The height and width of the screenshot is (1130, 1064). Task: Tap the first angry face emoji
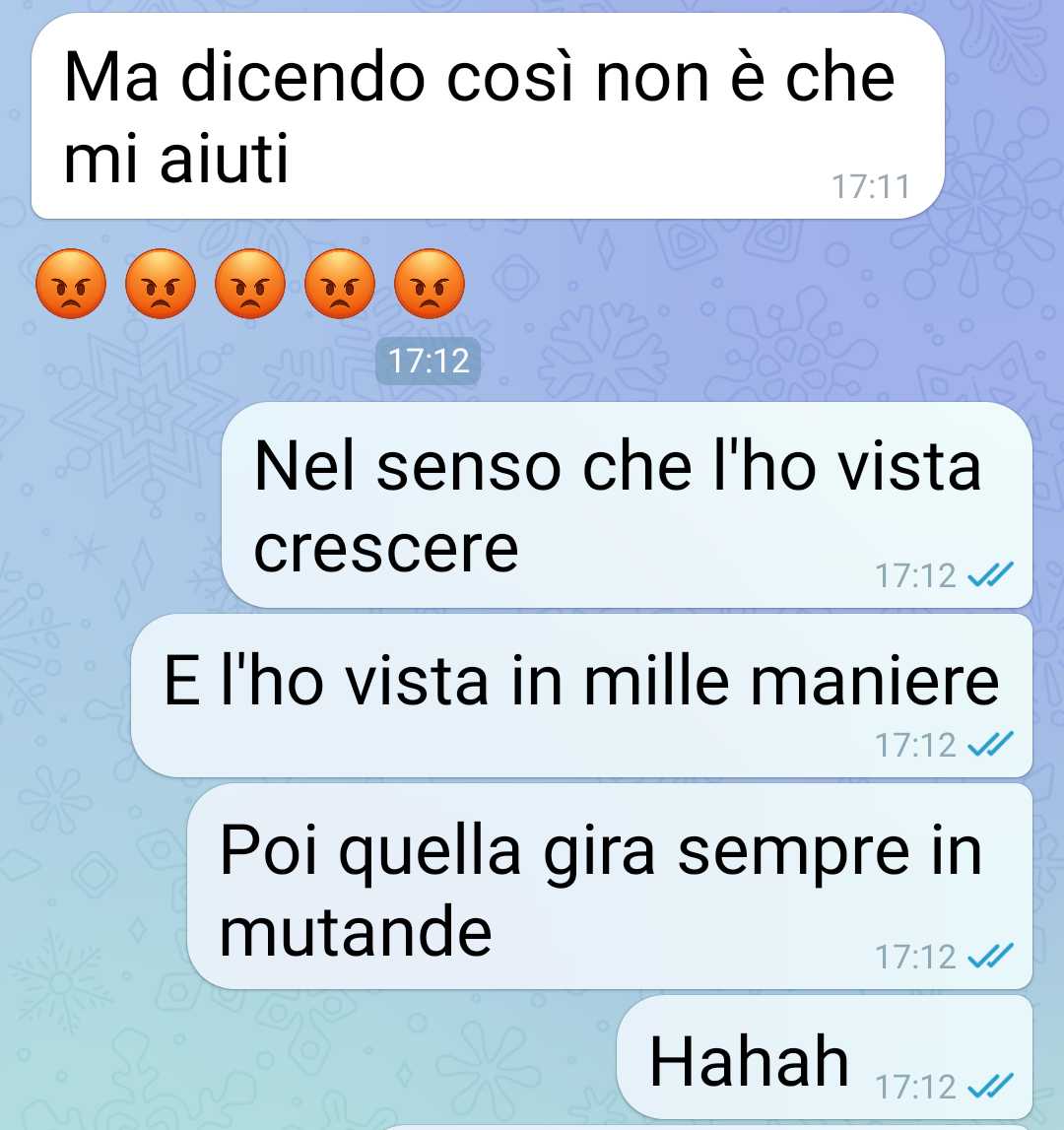coord(71,284)
